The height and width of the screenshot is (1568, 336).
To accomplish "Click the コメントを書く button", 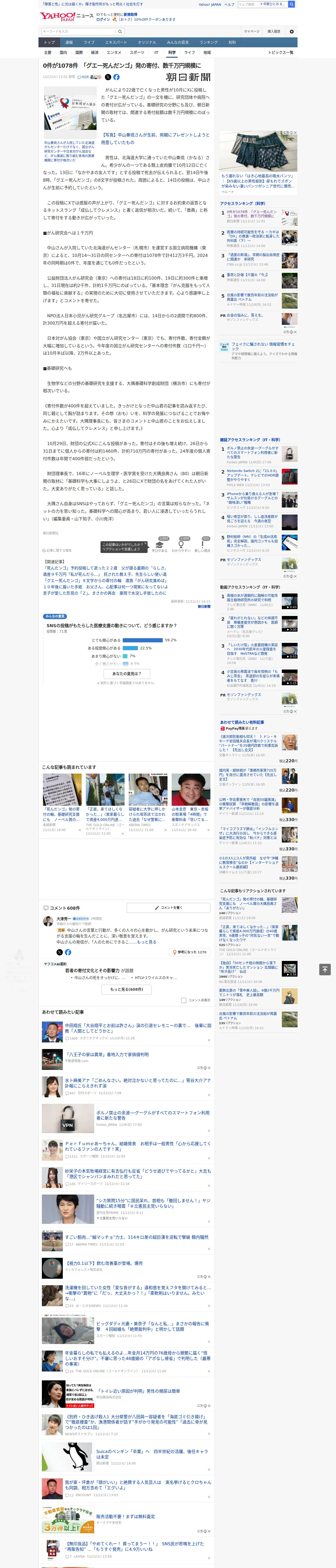I will coord(168,908).
